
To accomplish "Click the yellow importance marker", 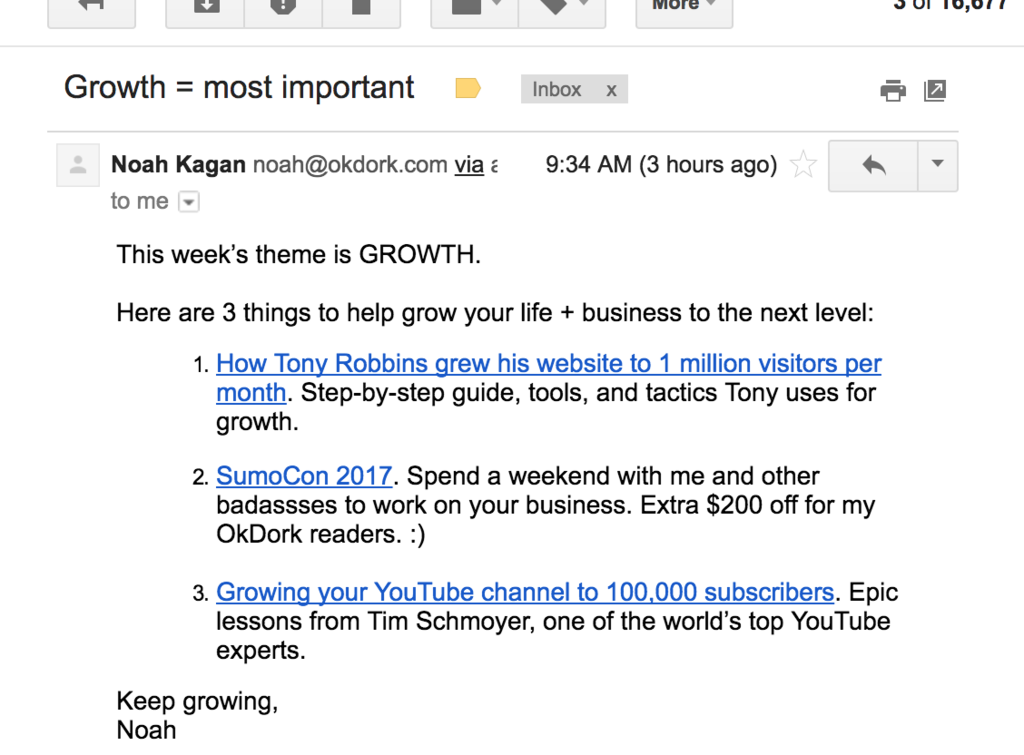I will [x=468, y=88].
